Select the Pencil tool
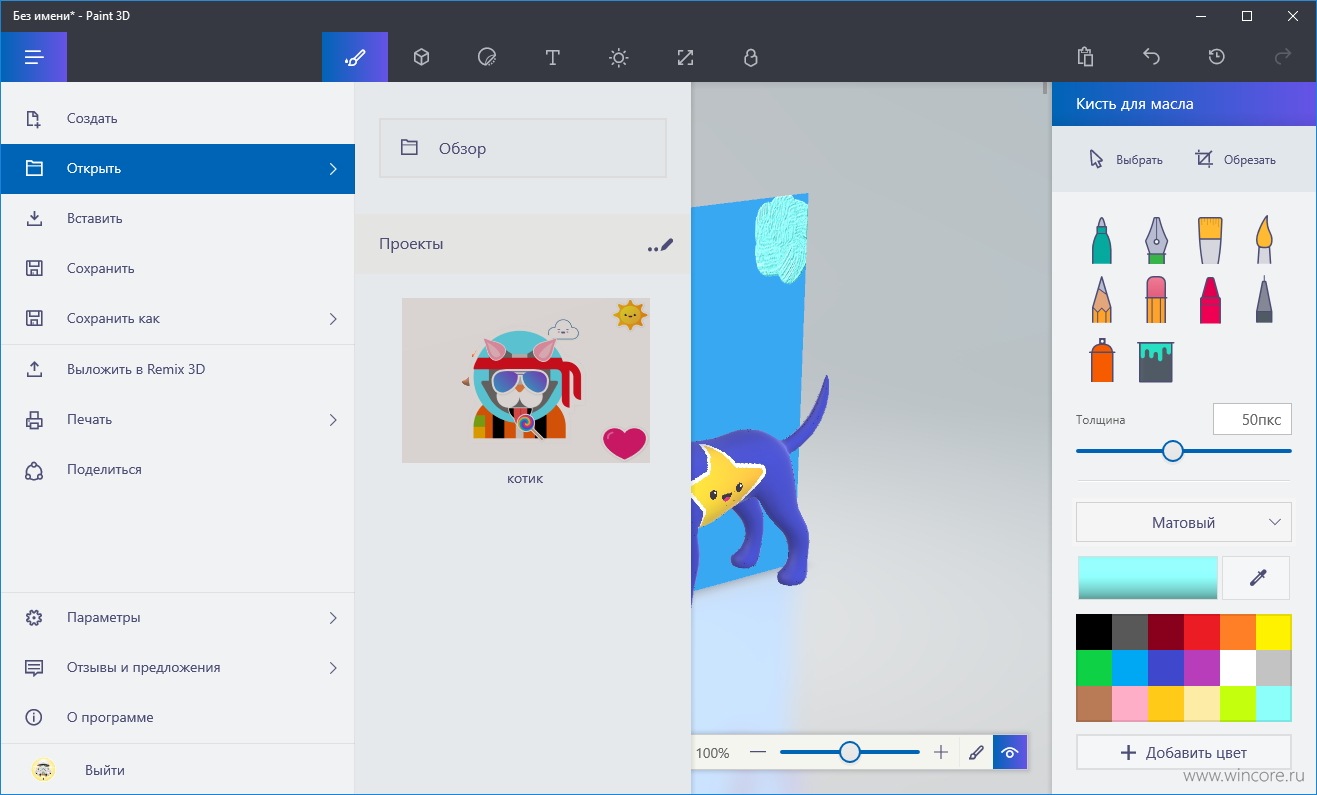 1101,300
